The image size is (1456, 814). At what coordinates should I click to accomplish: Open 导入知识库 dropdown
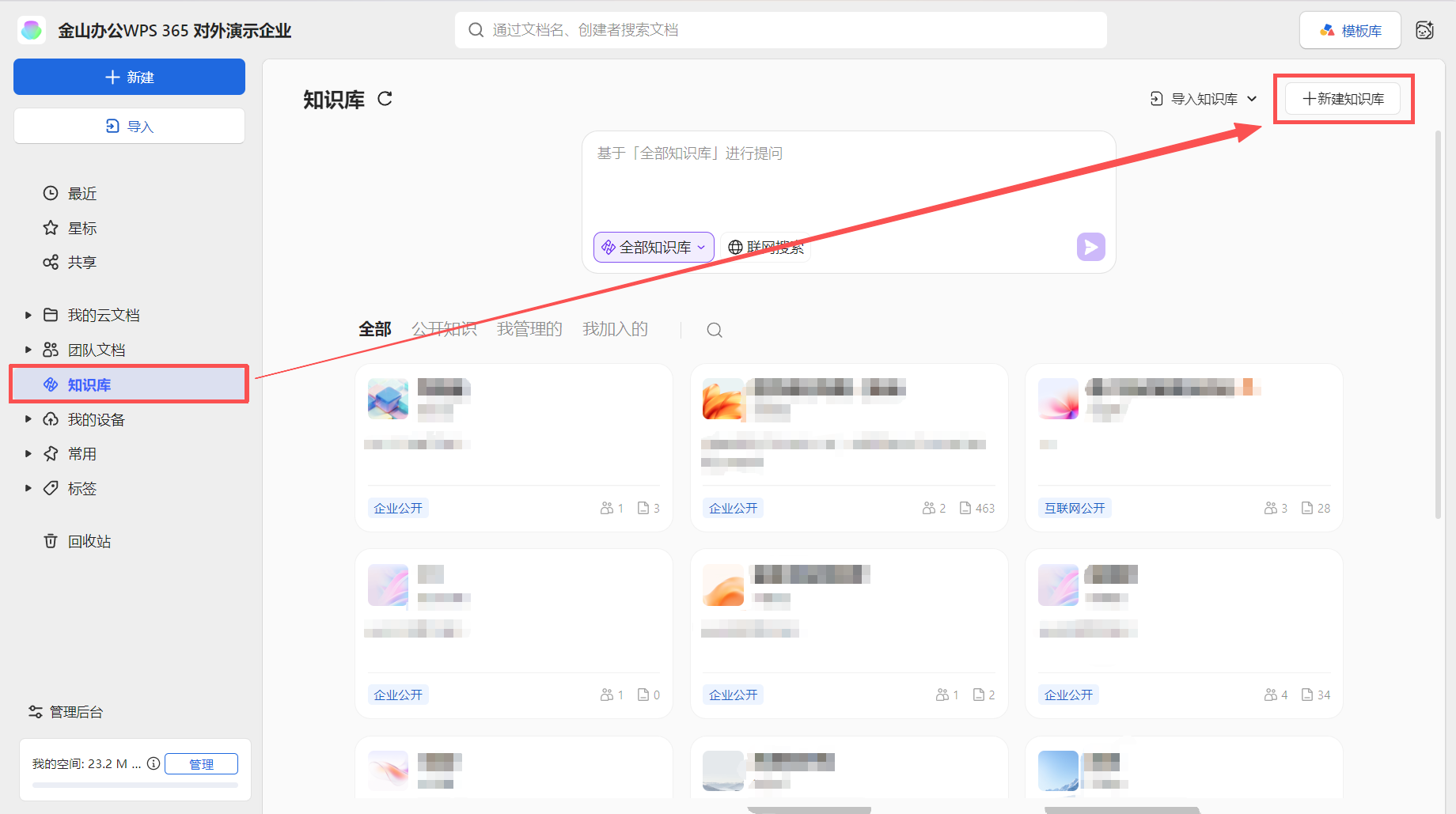click(x=1203, y=99)
